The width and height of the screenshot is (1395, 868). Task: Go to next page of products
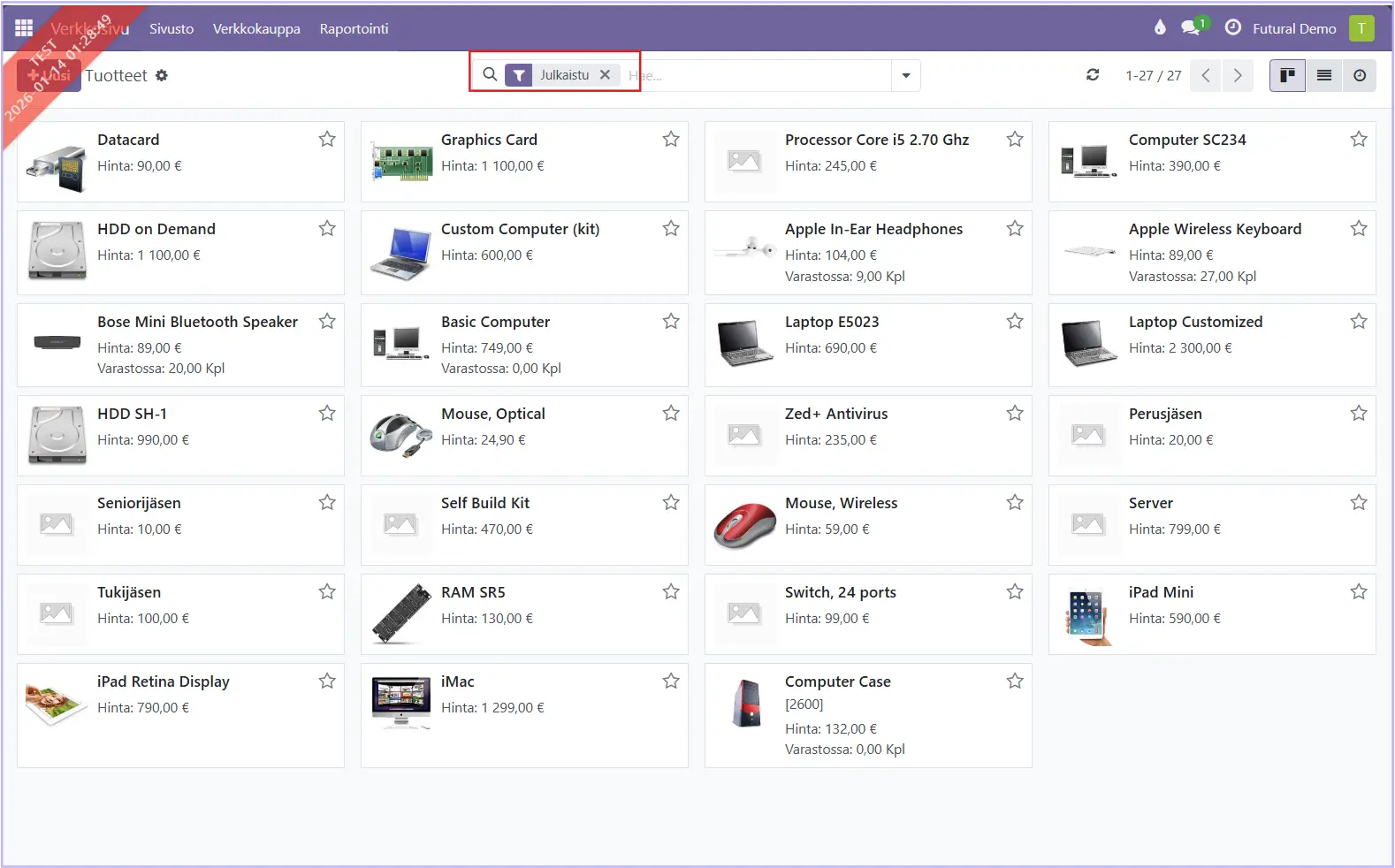point(1238,76)
